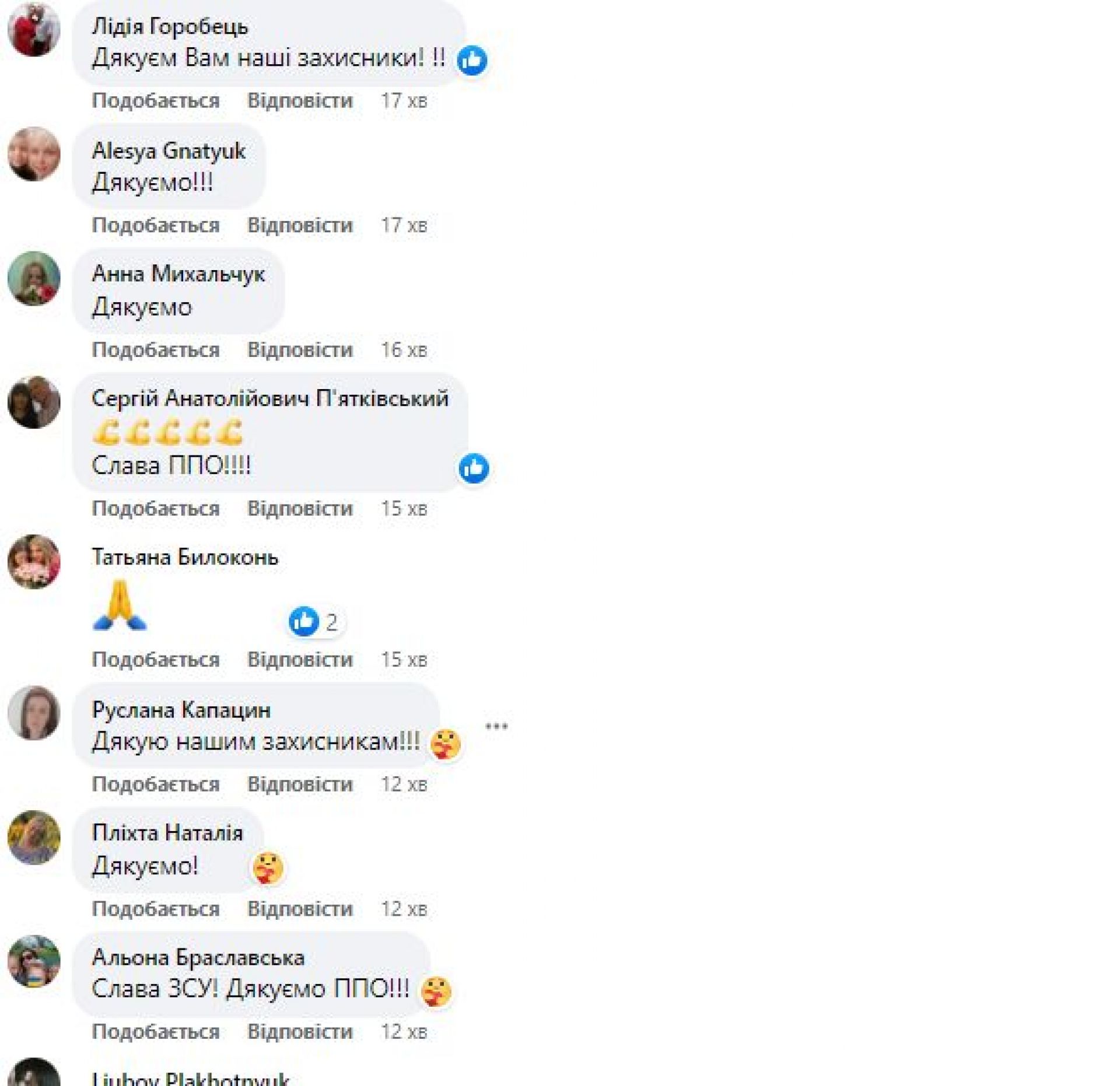Reply to Лідія Горобець with Відповісти

[x=300, y=101]
